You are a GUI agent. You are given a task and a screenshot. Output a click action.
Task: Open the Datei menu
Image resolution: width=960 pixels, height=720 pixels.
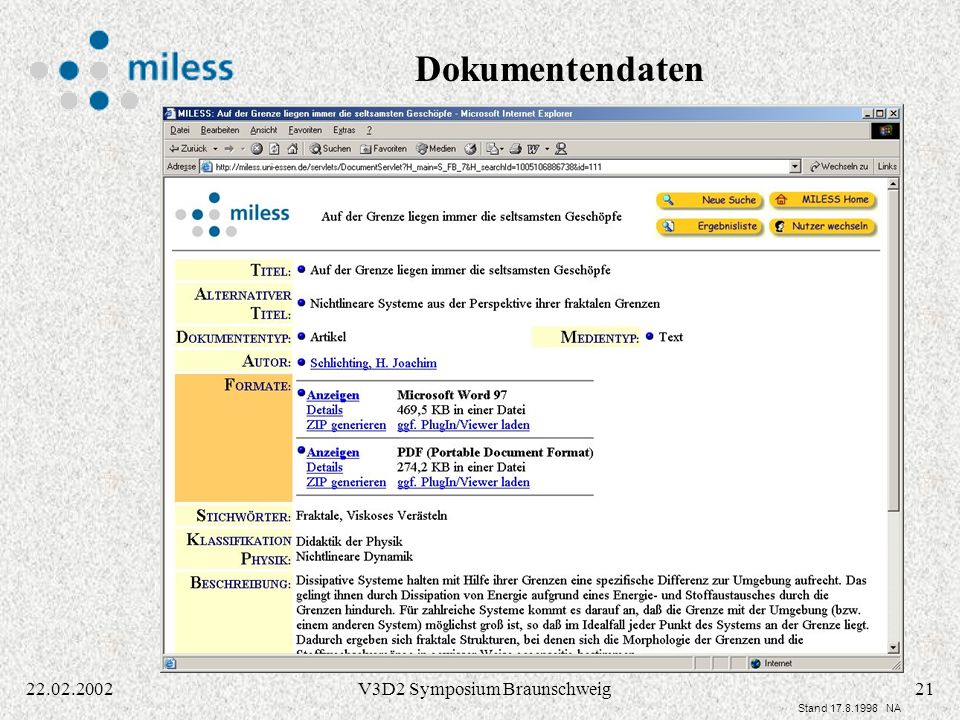coord(179,130)
